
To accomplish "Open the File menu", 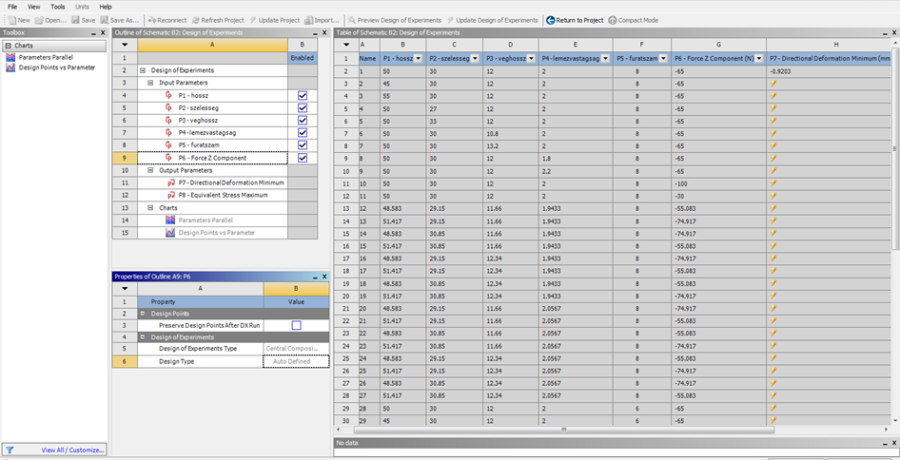I will pyautogui.click(x=12, y=7).
